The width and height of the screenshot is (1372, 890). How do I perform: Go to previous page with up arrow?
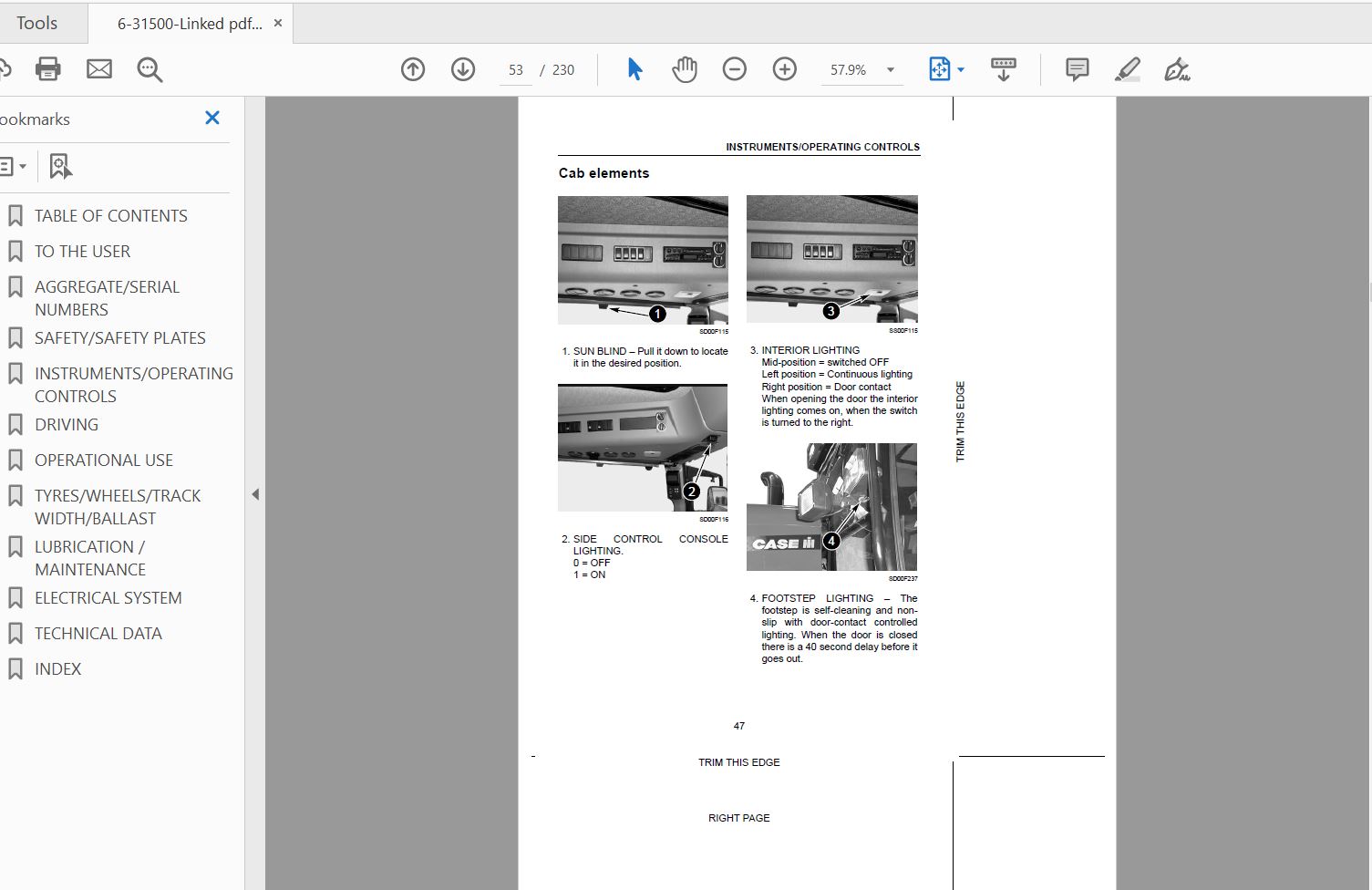click(413, 69)
